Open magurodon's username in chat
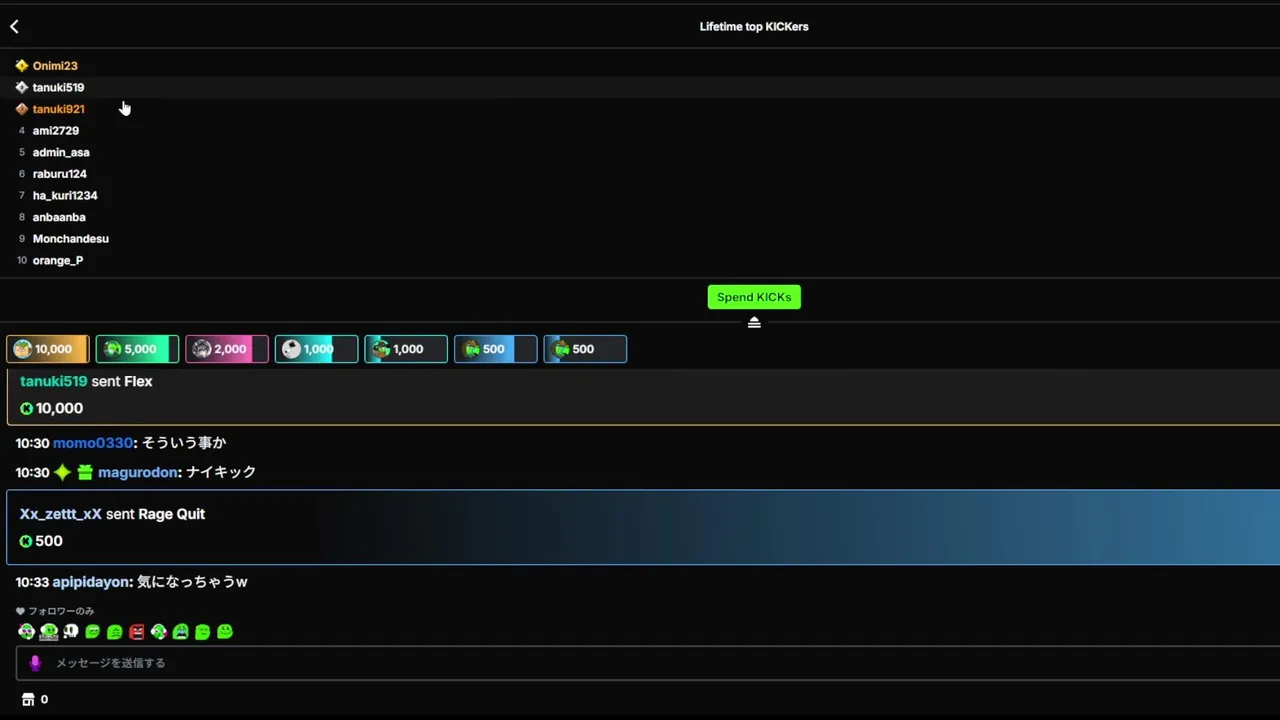 click(138, 472)
